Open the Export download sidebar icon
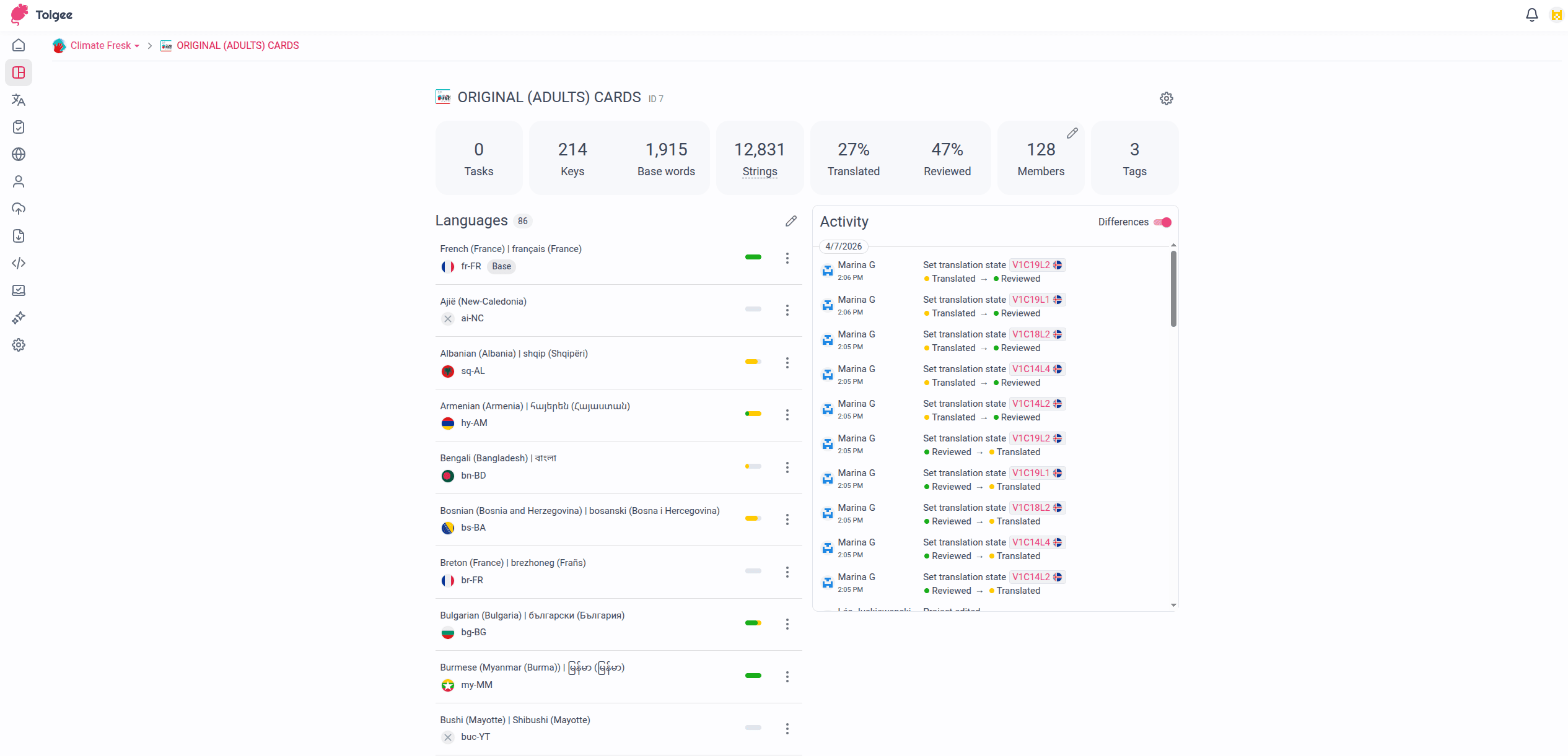1568x756 pixels. point(19,236)
